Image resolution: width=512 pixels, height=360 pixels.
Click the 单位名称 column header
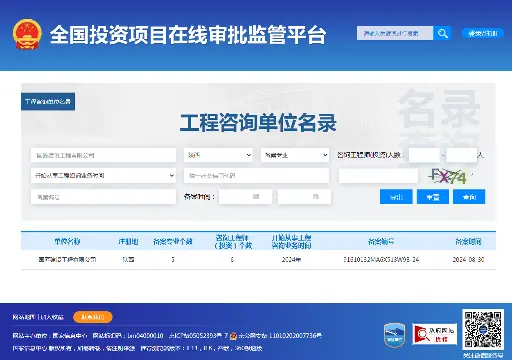click(x=67, y=241)
